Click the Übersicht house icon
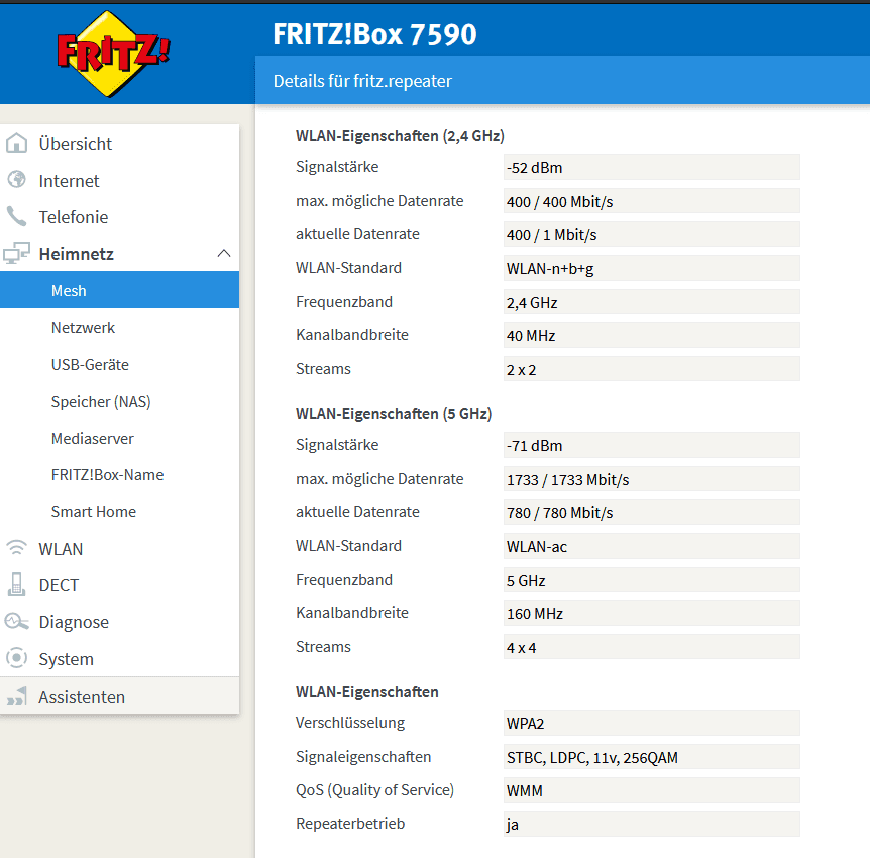This screenshot has width=870, height=858. [x=16, y=143]
